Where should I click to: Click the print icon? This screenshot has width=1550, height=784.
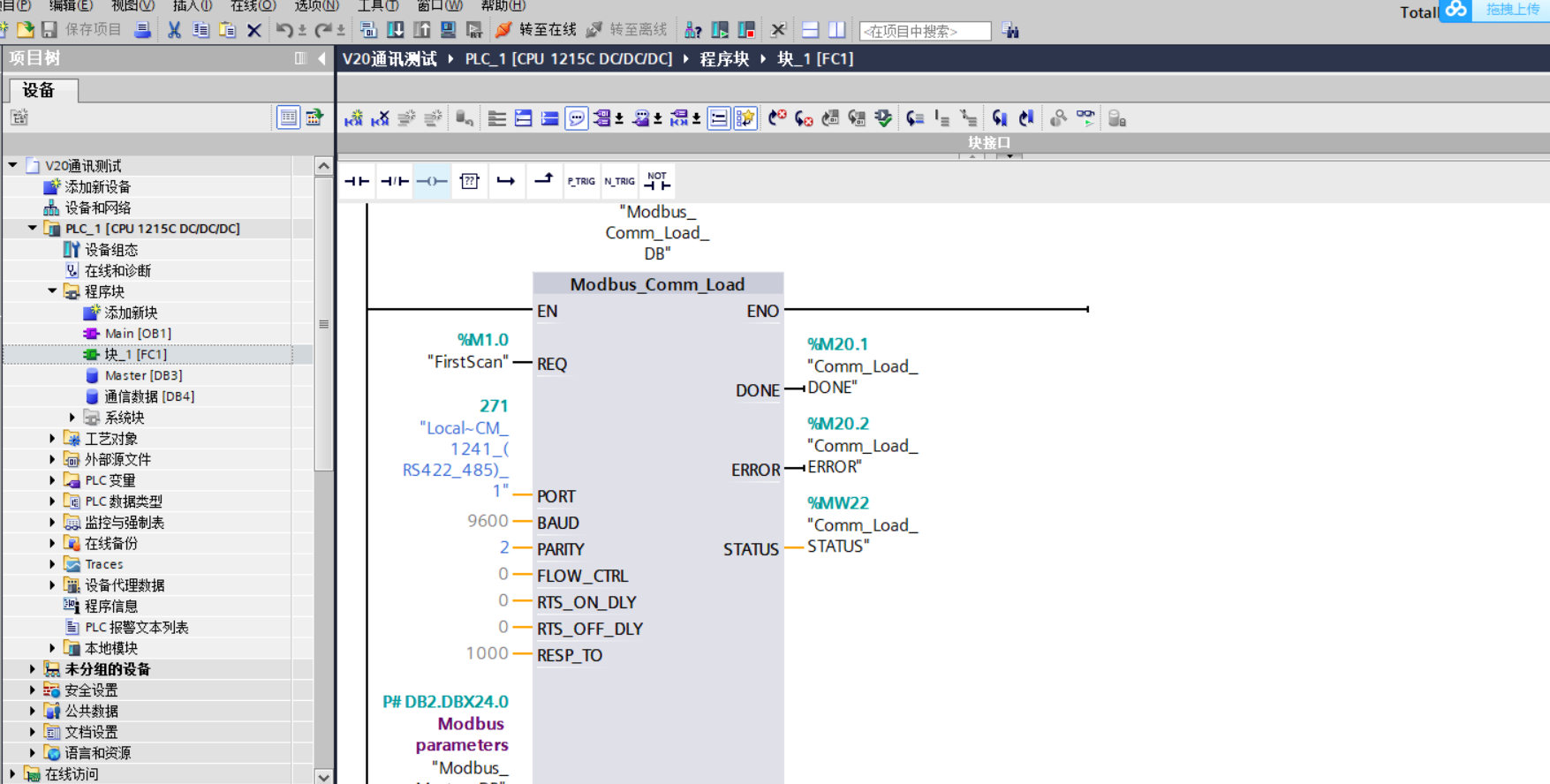(x=142, y=30)
